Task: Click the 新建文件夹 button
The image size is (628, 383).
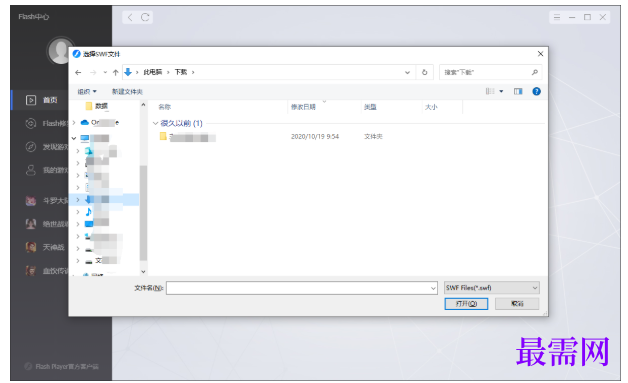Action: [x=127, y=92]
